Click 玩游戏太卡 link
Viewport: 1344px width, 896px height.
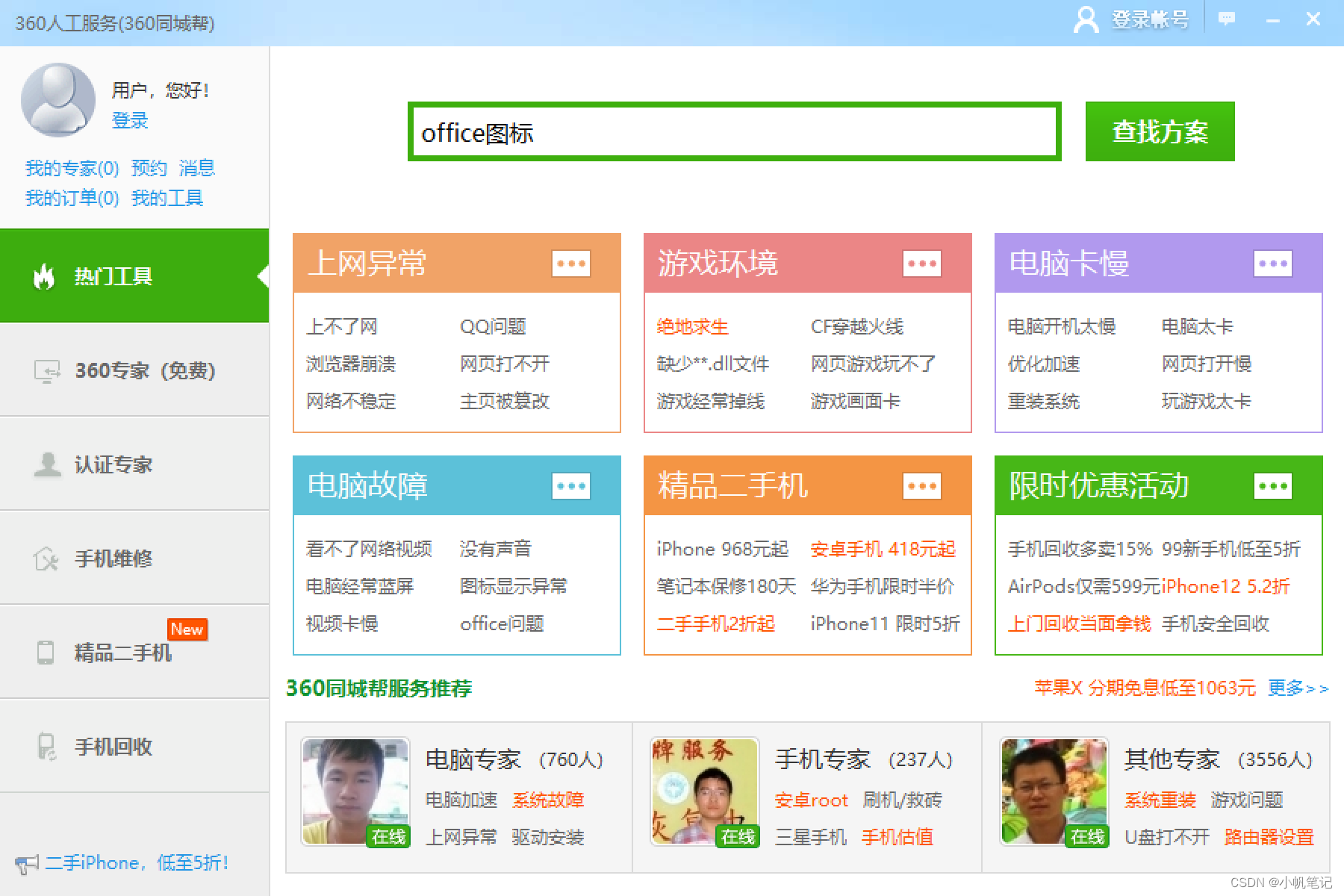[1207, 401]
